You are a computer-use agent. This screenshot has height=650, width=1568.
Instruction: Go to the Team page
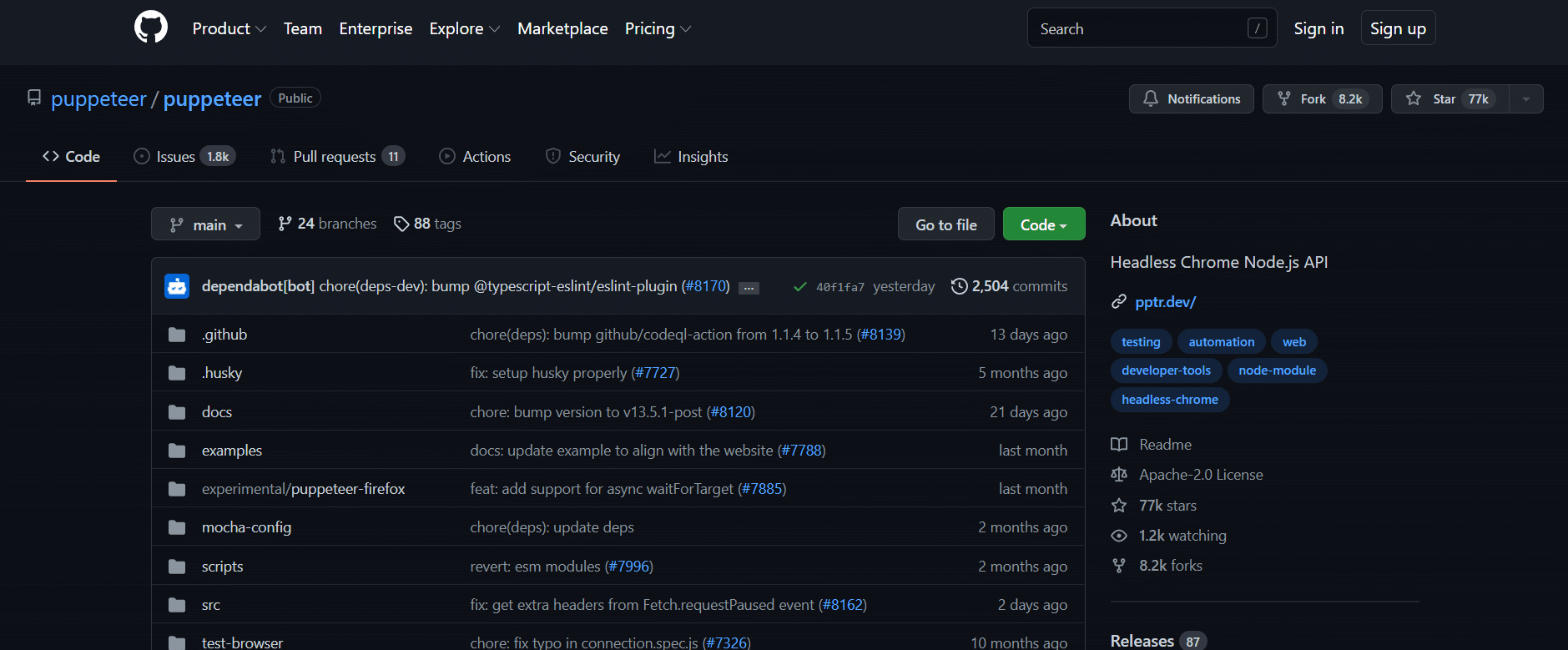[303, 28]
